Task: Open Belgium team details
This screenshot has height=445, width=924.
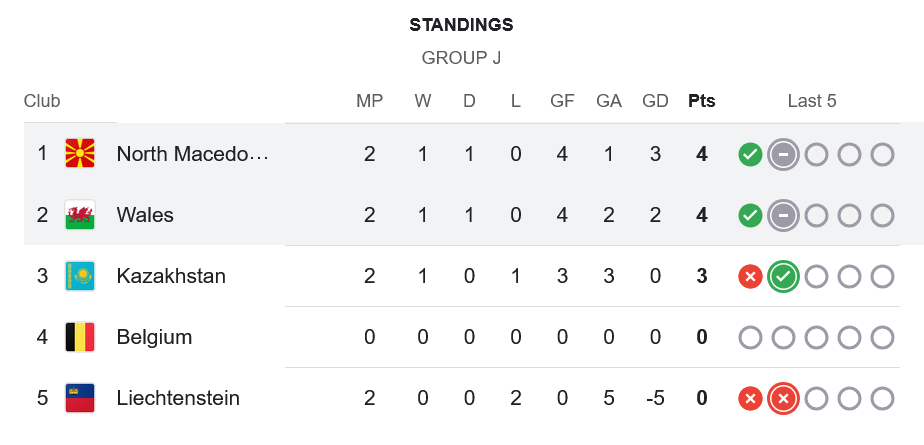Action: pos(154,337)
